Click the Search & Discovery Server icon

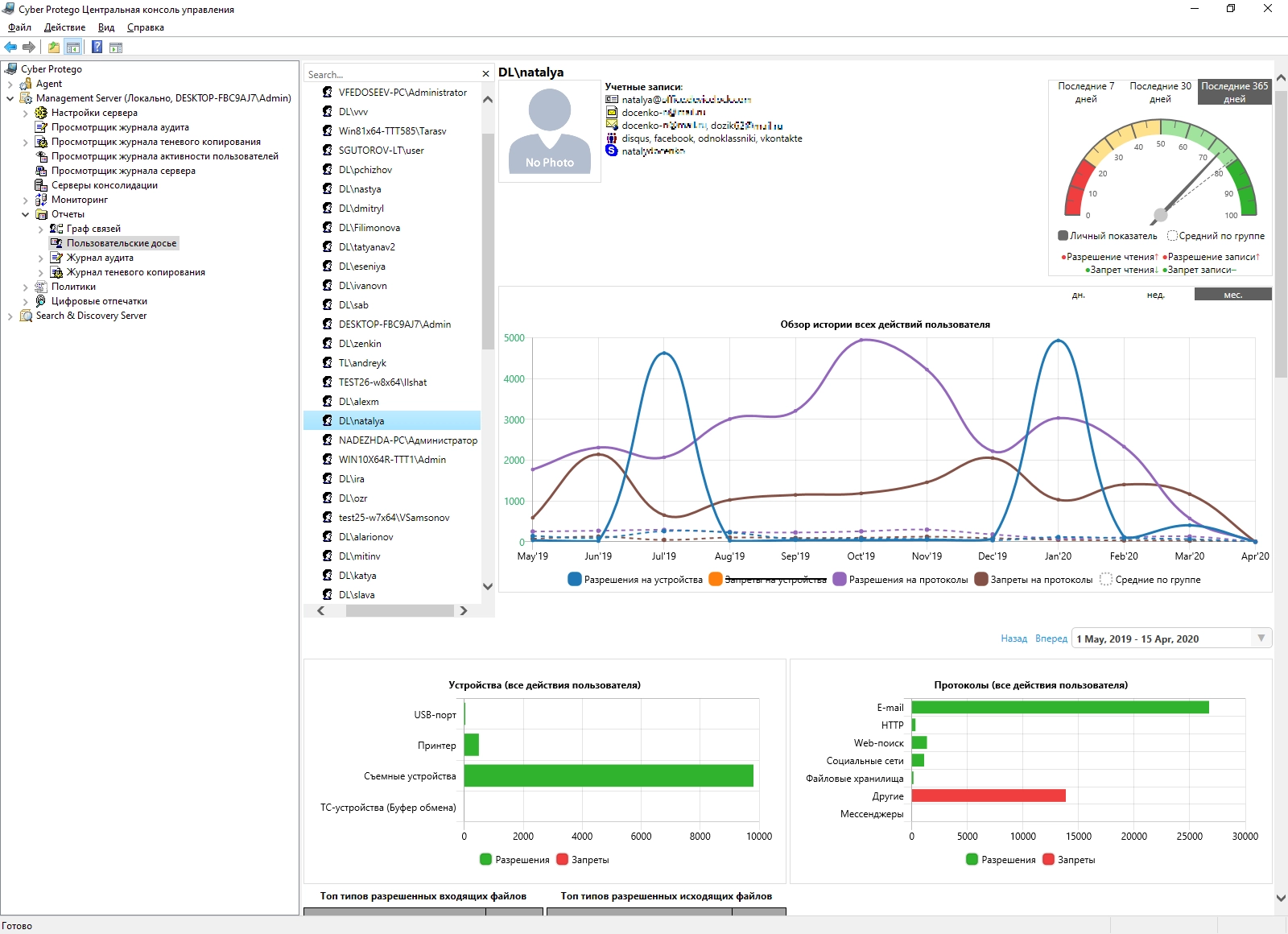(x=26, y=316)
